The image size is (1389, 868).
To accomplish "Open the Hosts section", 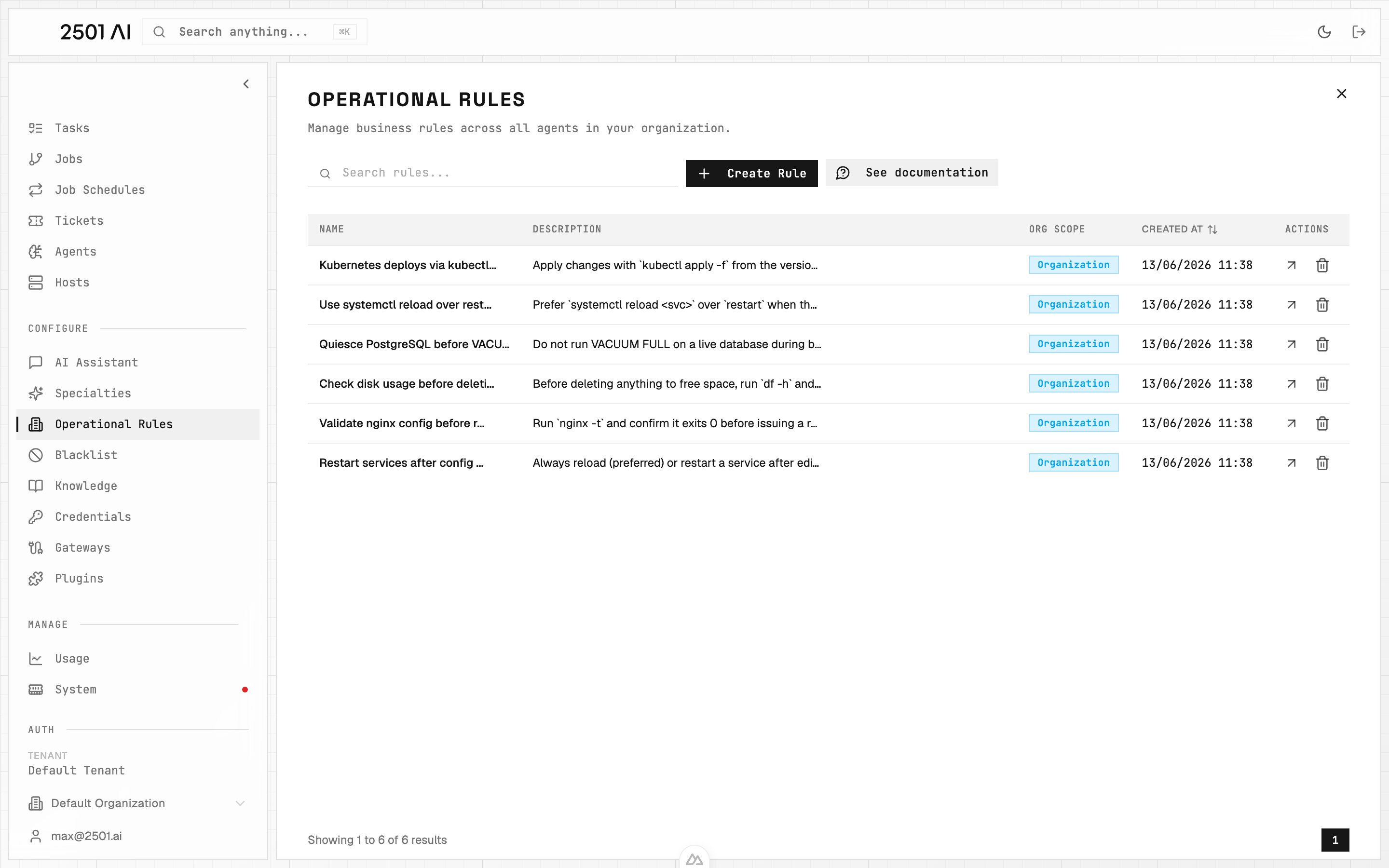I will pos(138,283).
